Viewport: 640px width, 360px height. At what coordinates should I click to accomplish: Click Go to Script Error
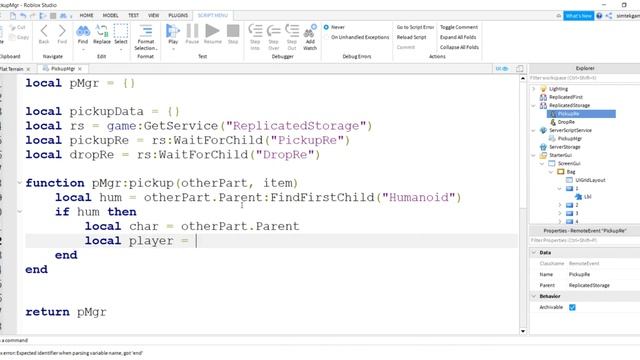pyautogui.click(x=415, y=27)
